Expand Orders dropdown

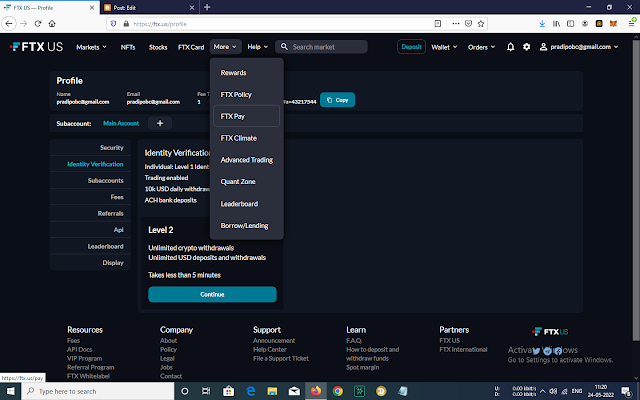coord(481,47)
